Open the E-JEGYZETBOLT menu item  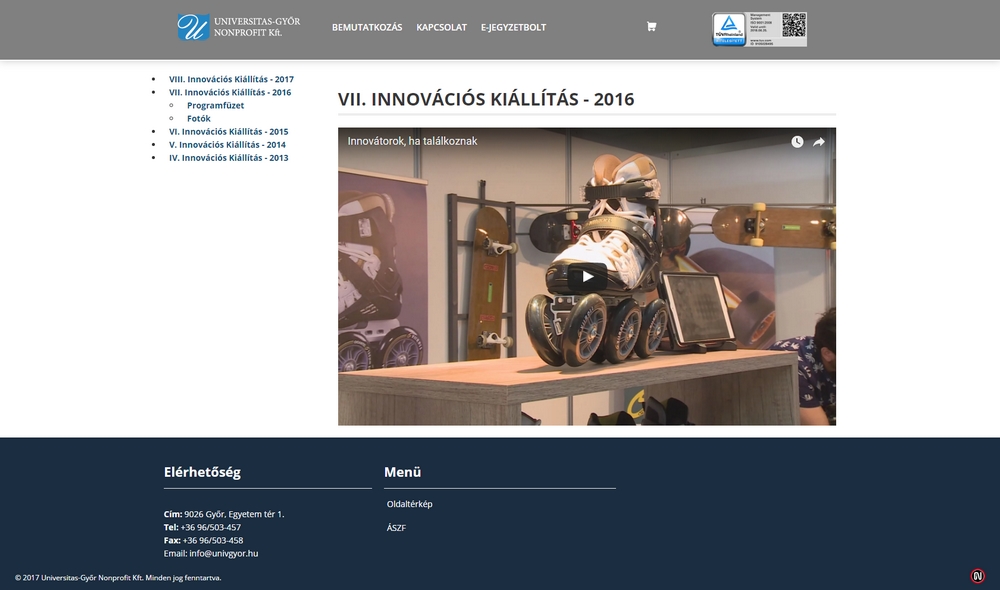tap(513, 27)
